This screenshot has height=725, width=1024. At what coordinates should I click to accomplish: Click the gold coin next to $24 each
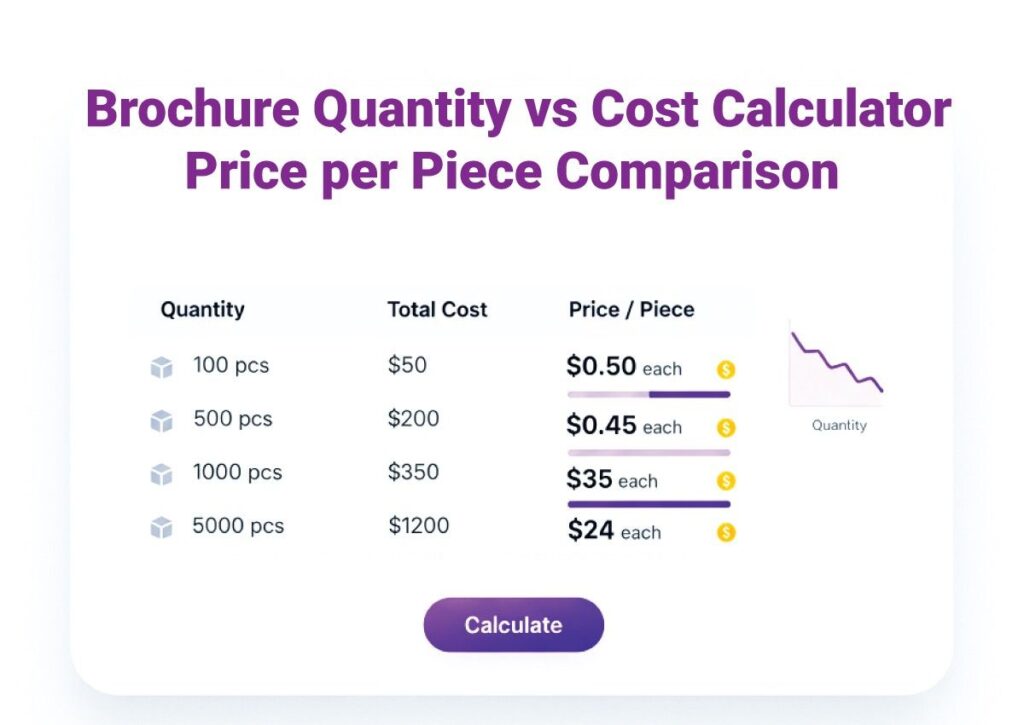[726, 533]
